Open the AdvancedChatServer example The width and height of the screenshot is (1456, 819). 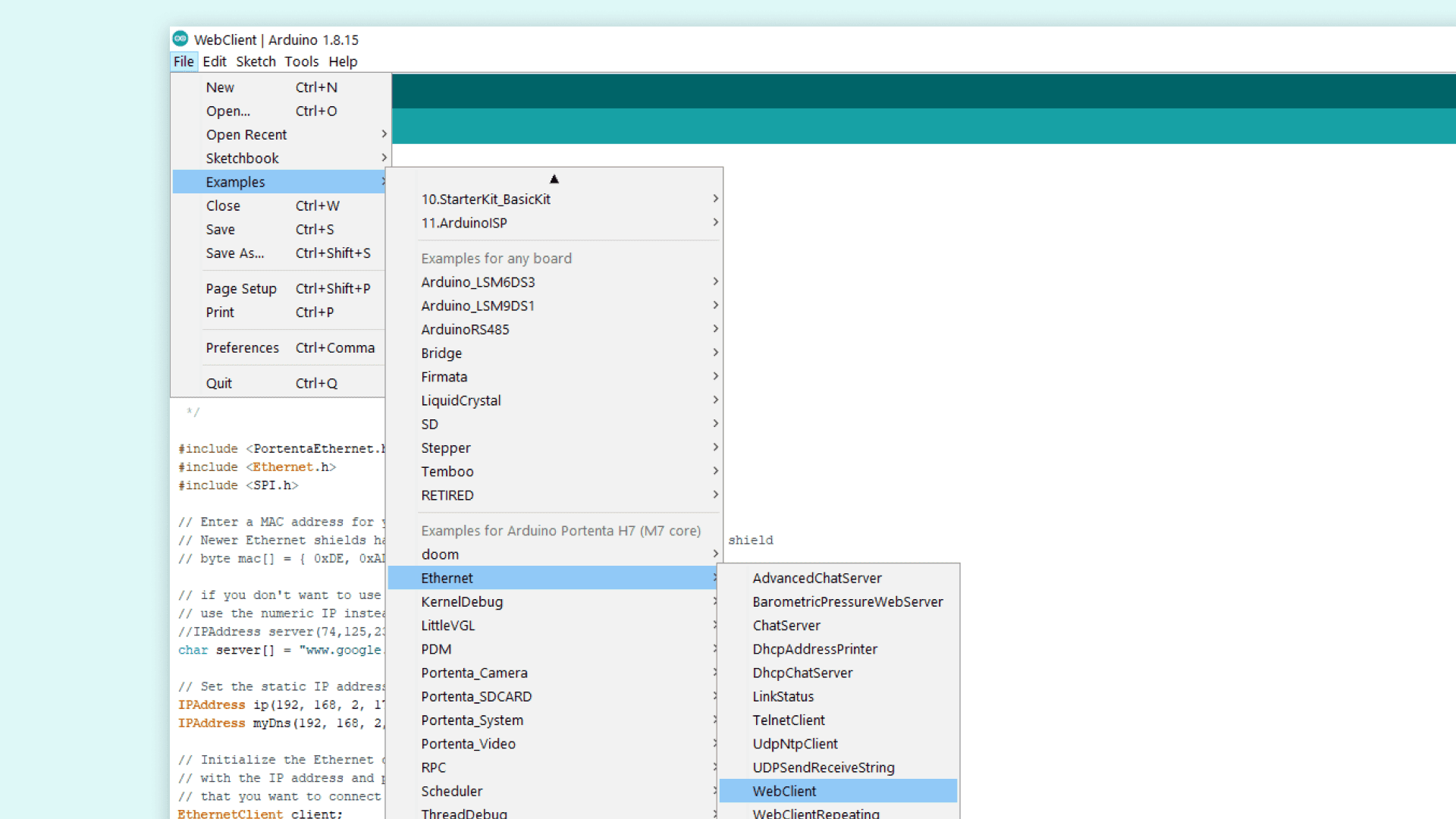click(817, 578)
